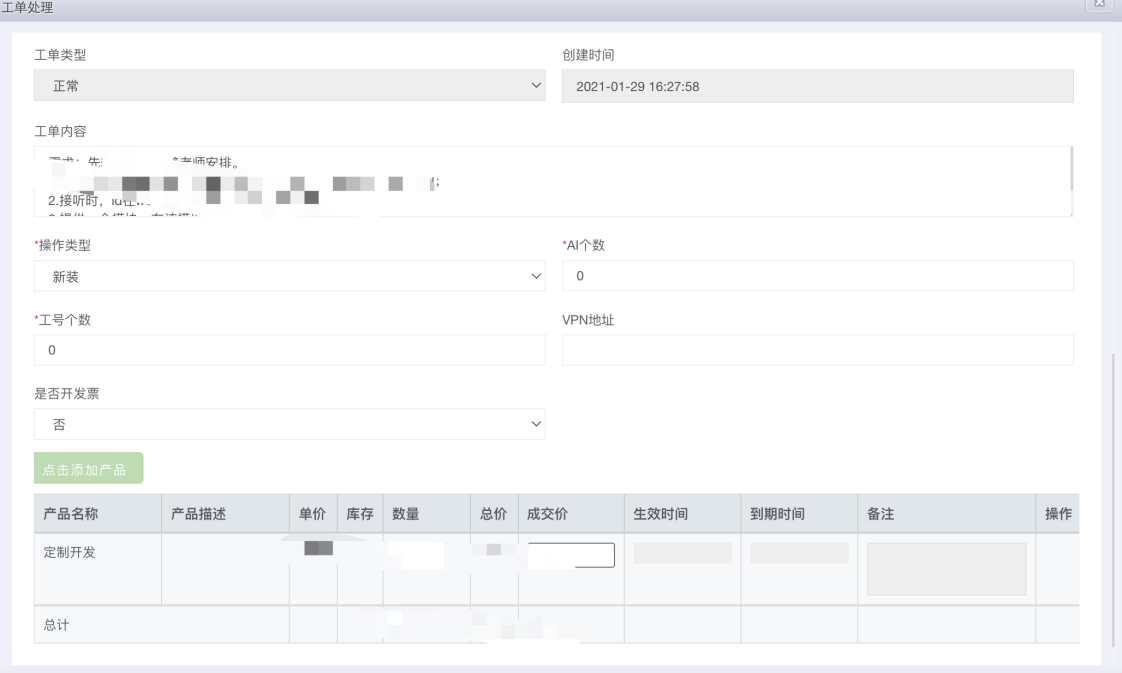Focus the 工单内容 text area
1122x673 pixels.
550,182
